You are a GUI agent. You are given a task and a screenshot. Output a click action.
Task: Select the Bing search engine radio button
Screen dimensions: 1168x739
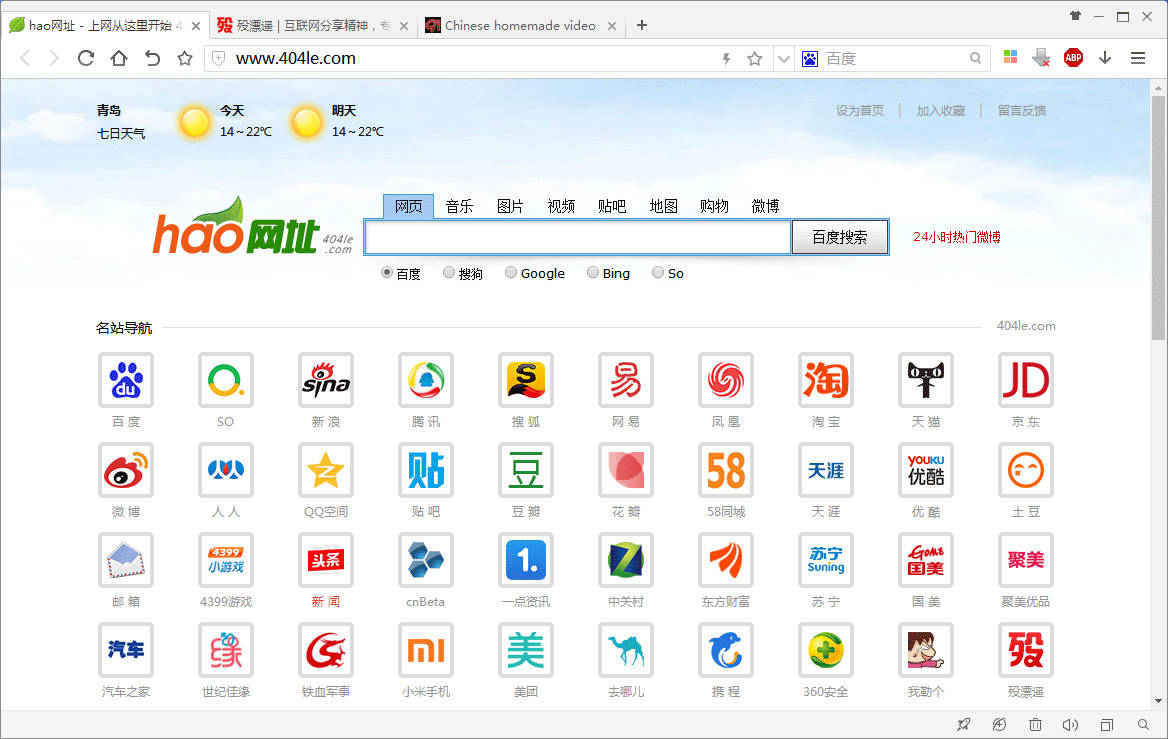[592, 273]
